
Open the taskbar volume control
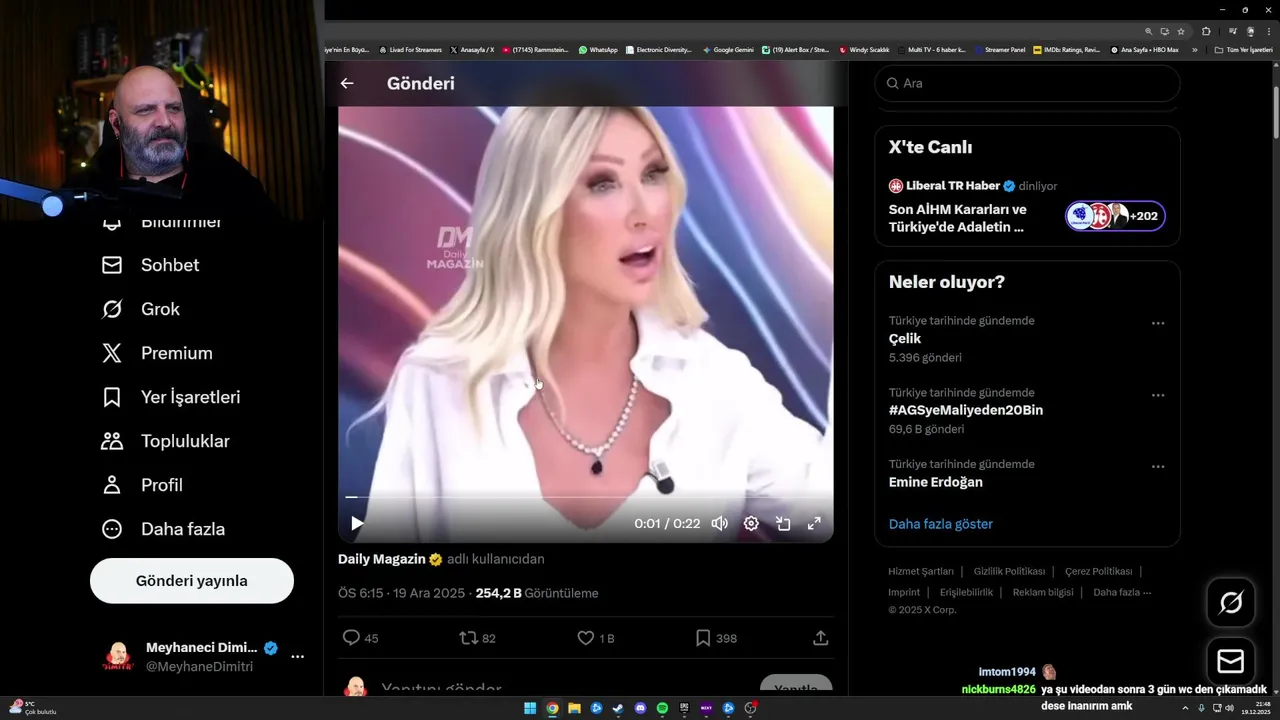click(1229, 708)
